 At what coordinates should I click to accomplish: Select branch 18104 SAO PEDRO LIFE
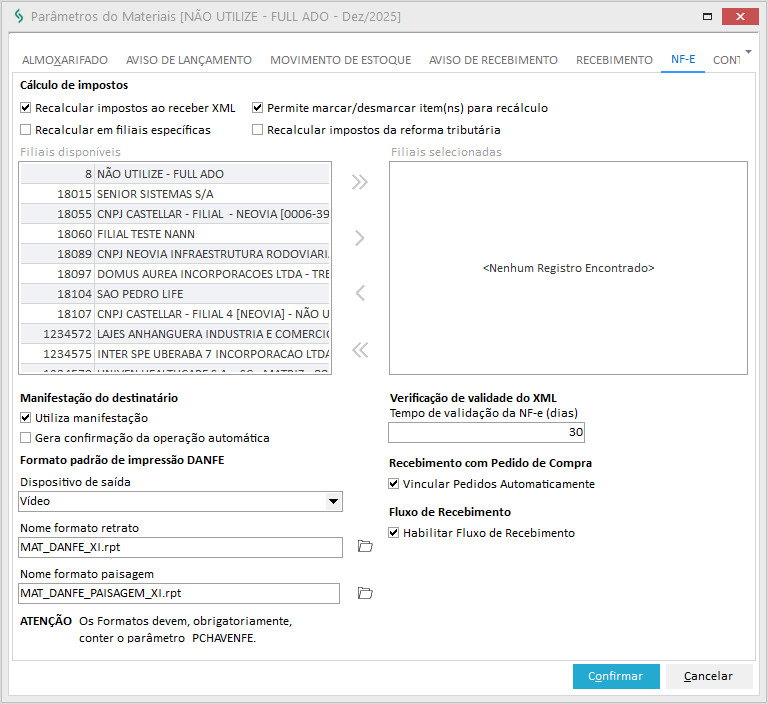tap(175, 294)
